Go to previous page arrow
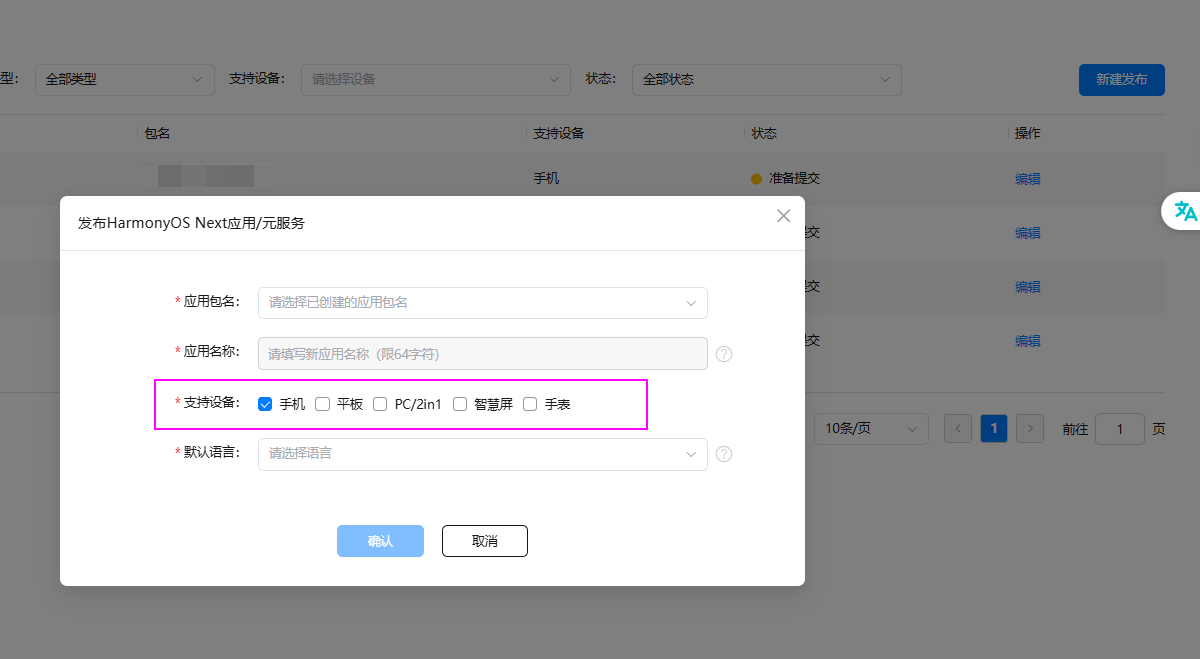Viewport: 1200px width, 659px height. coord(958,429)
